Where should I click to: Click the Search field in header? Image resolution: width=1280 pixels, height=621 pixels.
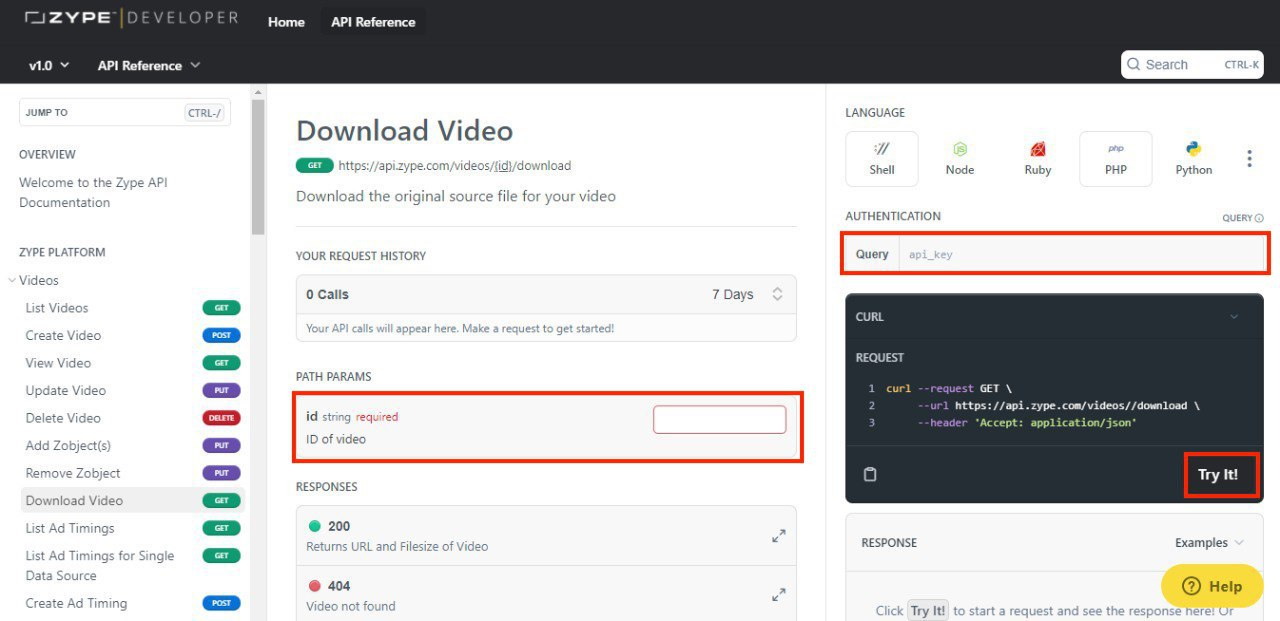pyautogui.click(x=1192, y=65)
